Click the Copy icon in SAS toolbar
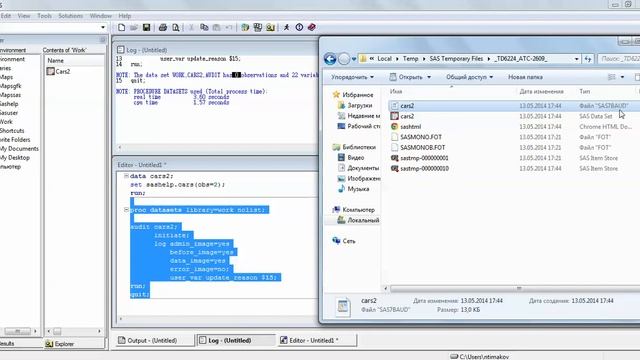The width and height of the screenshot is (640, 360). (204, 27)
